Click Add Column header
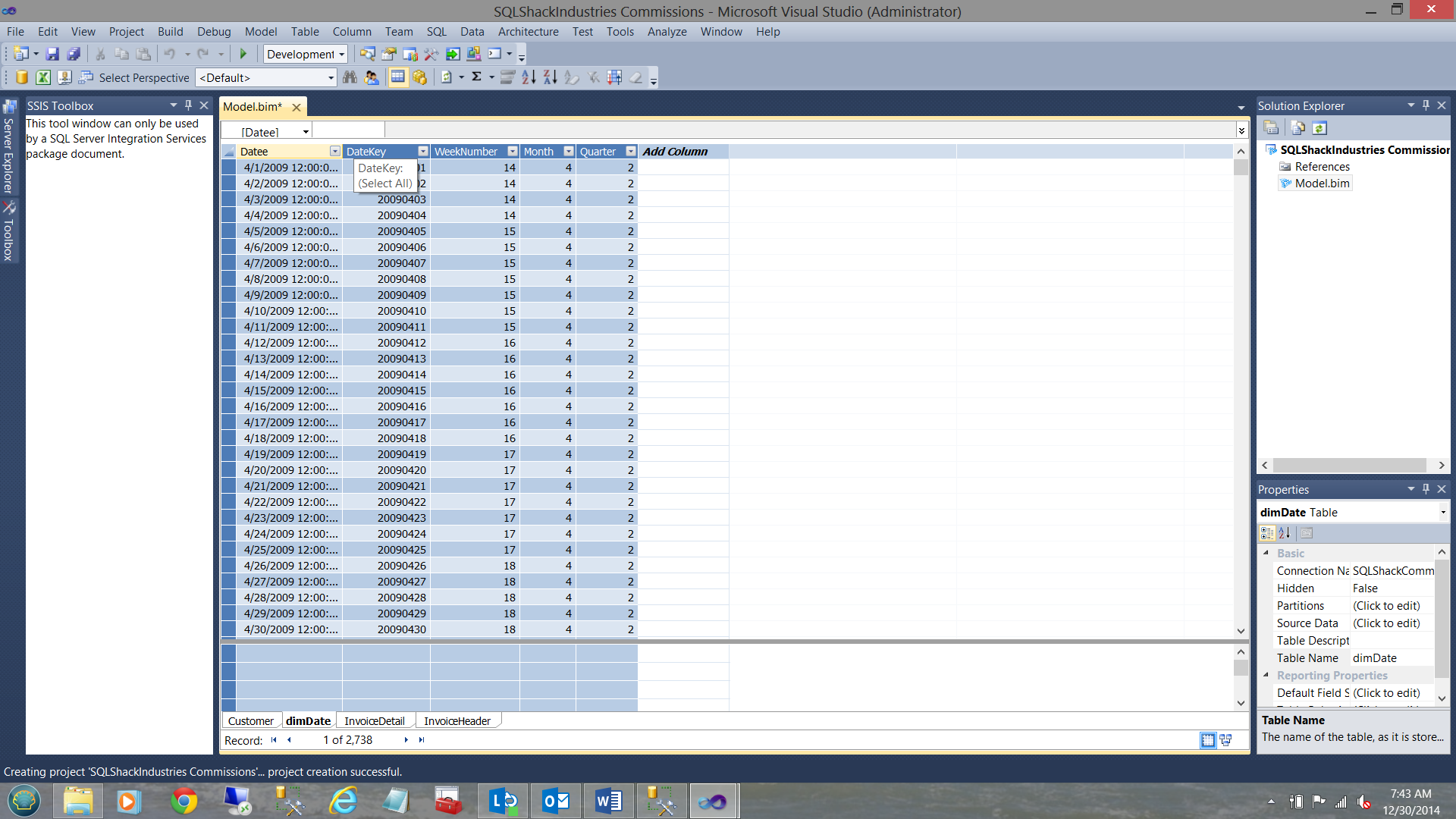 click(675, 152)
